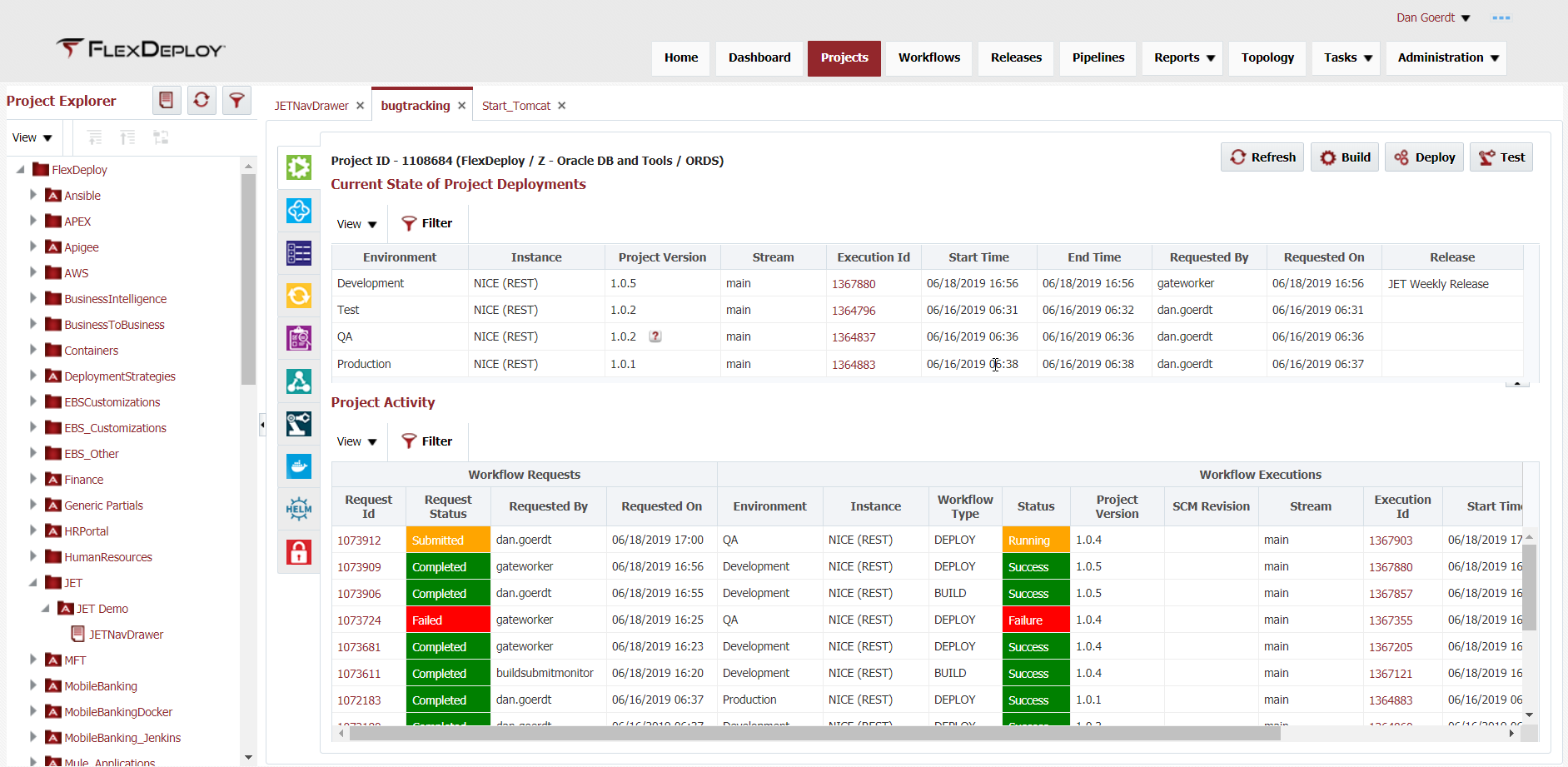
Task: Click the Project Explorer funnel filter icon
Action: click(237, 101)
